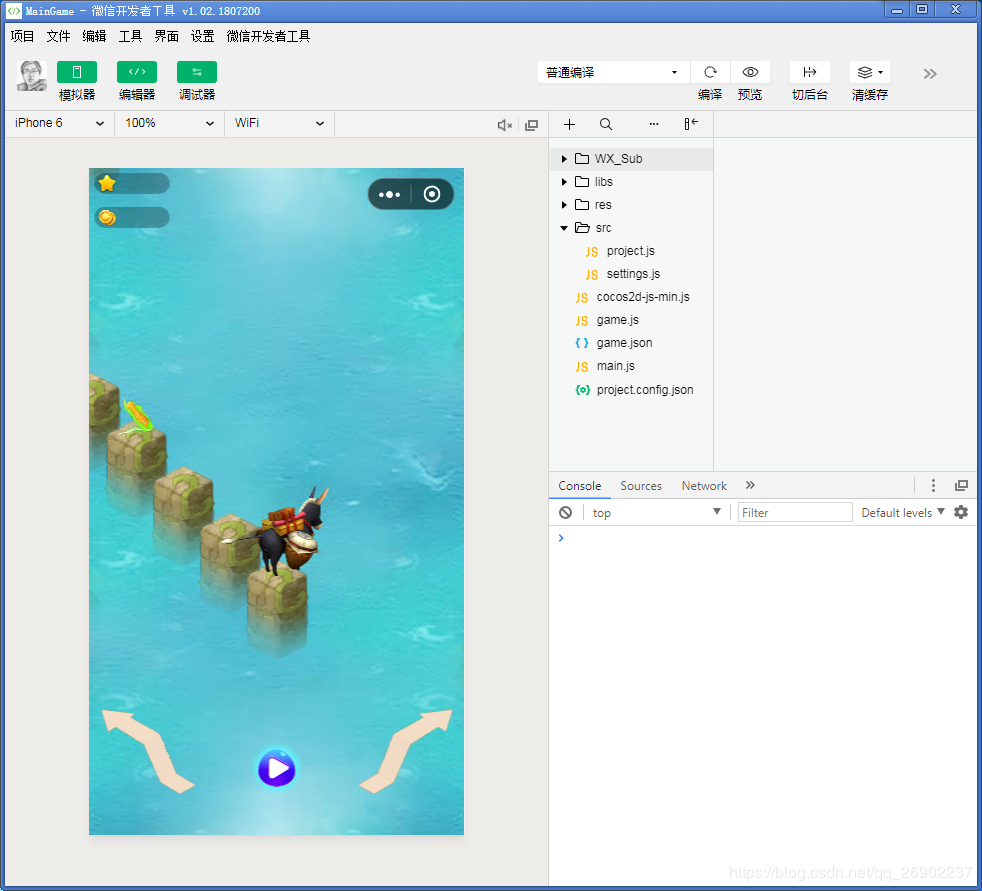
Task: Open the 100% zoom dropdown
Action: click(169, 123)
